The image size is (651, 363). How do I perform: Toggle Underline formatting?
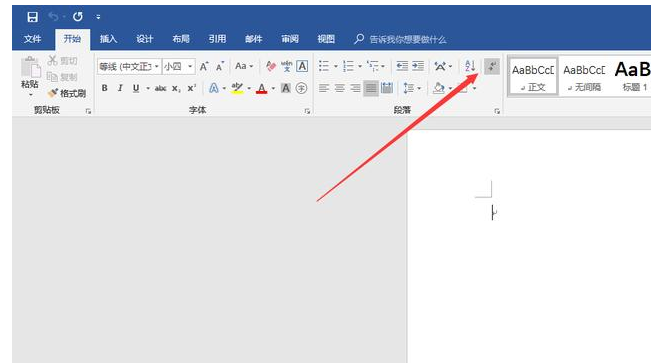click(x=136, y=88)
